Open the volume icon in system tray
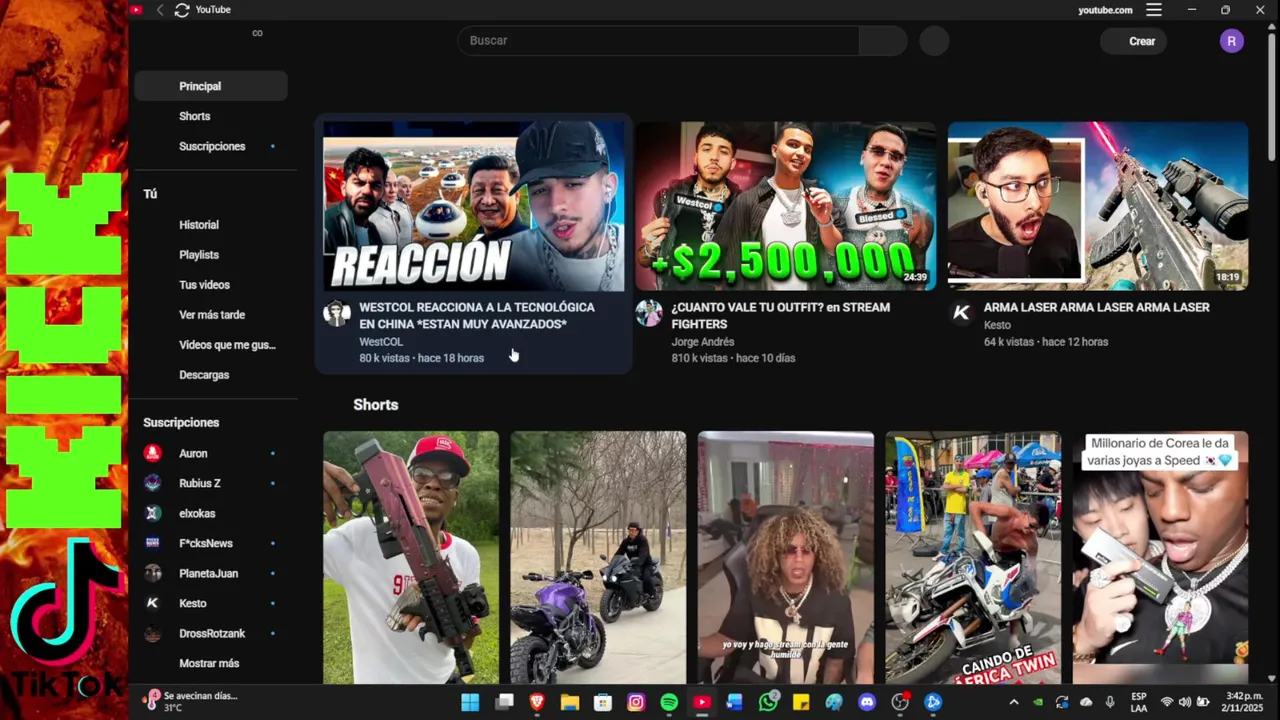 click(1185, 702)
